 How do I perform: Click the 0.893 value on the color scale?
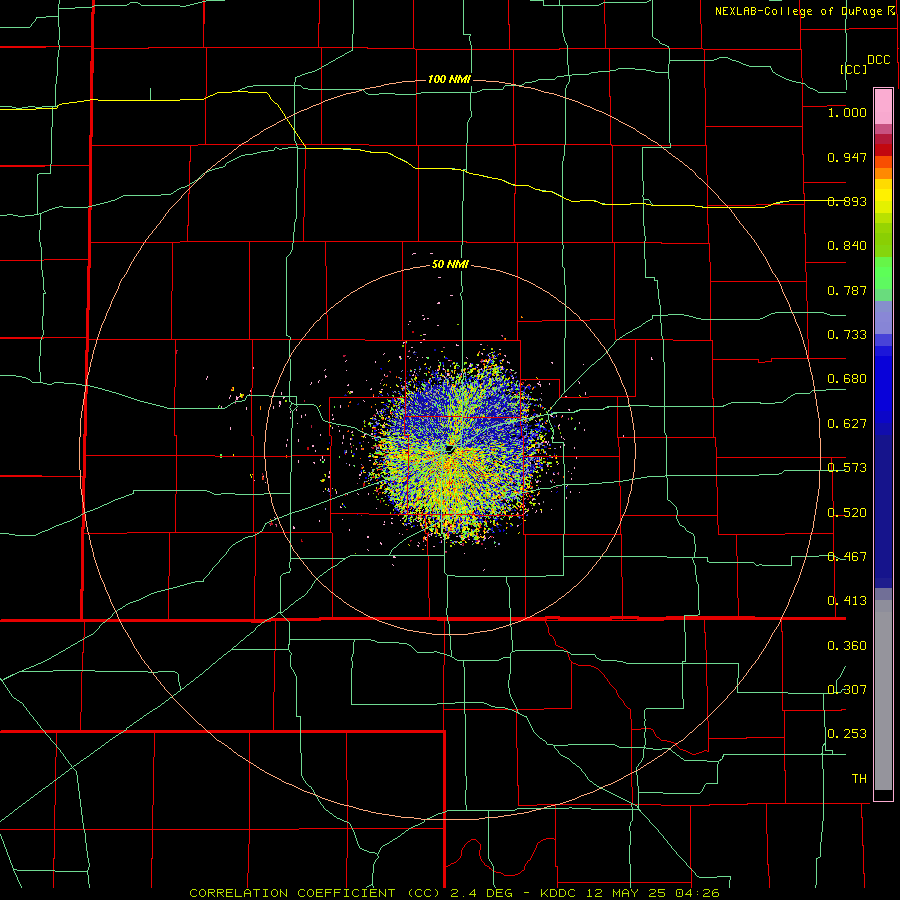pyautogui.click(x=847, y=201)
